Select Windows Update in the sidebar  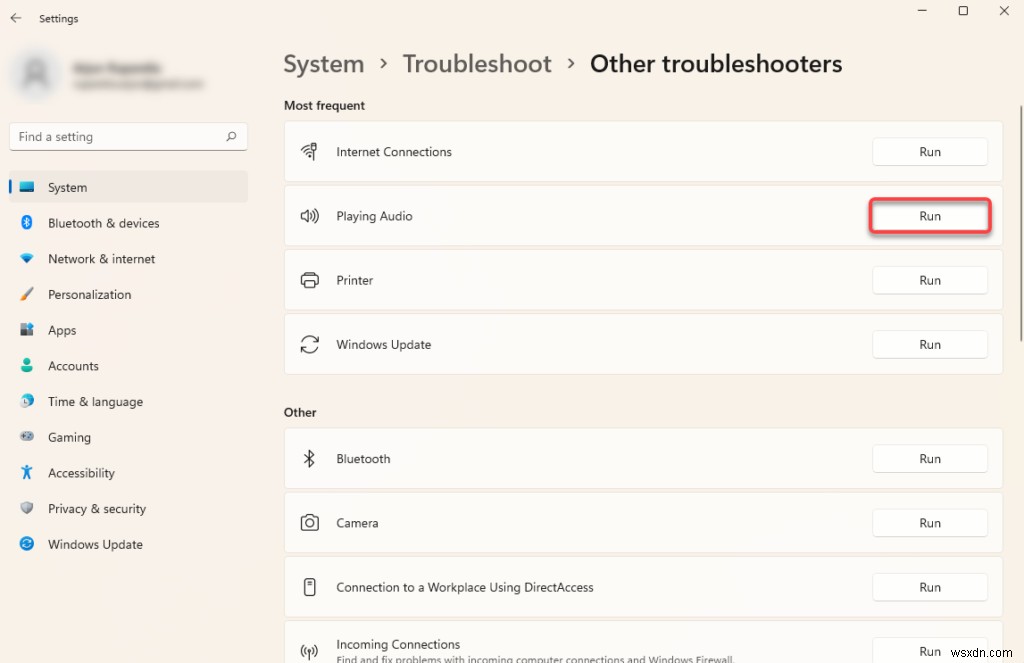[94, 544]
